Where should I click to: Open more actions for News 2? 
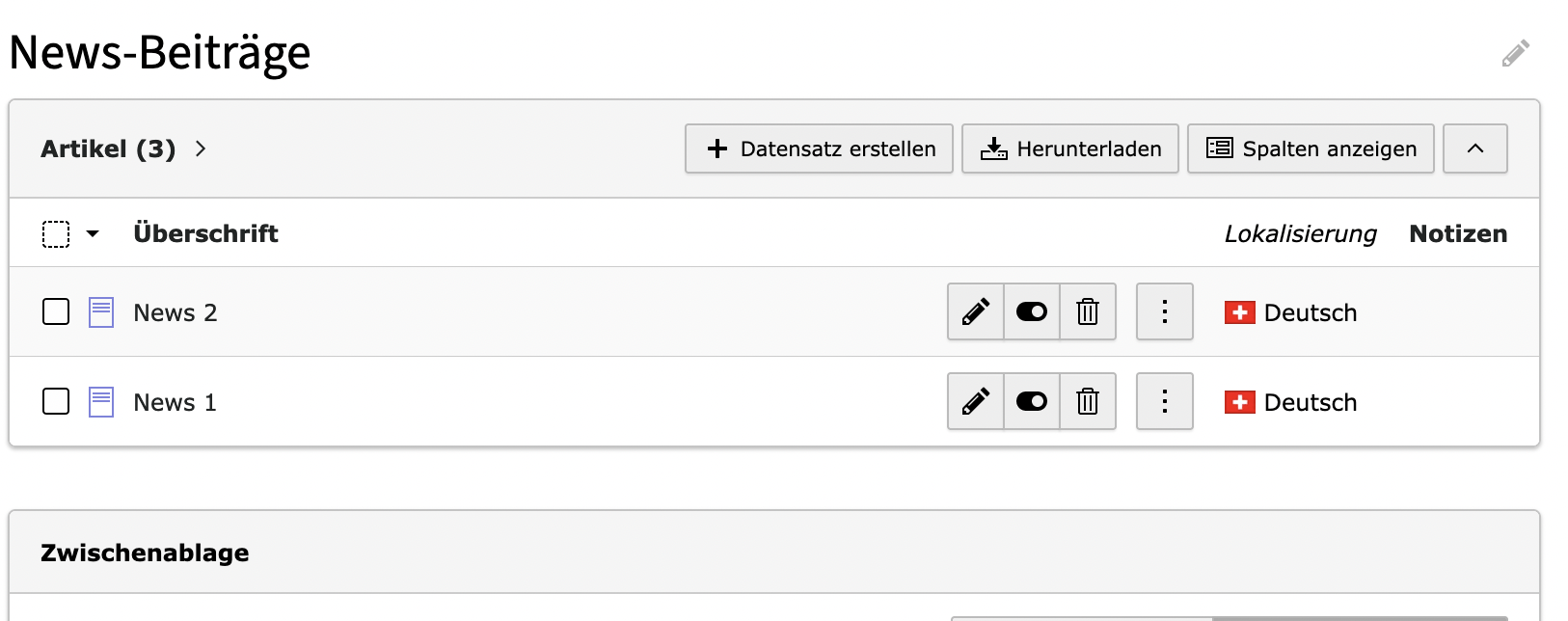coord(1165,311)
